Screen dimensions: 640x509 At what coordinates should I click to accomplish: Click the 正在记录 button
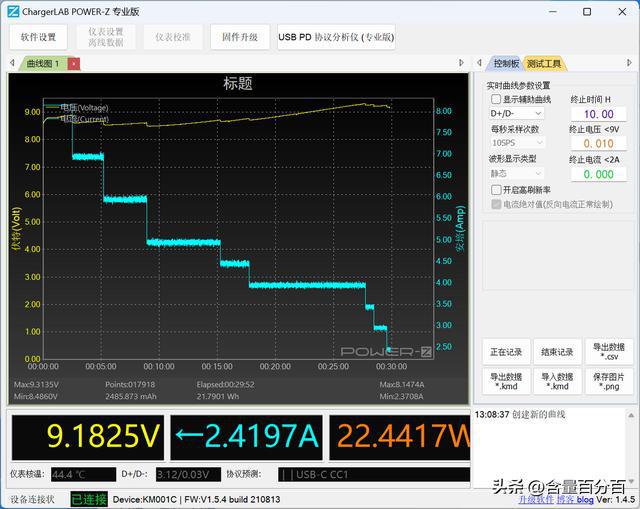[x=506, y=351]
